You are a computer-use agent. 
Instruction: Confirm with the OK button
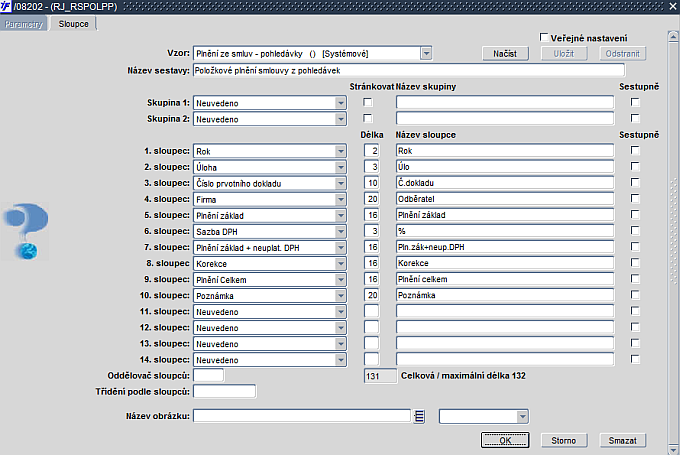[x=505, y=440]
